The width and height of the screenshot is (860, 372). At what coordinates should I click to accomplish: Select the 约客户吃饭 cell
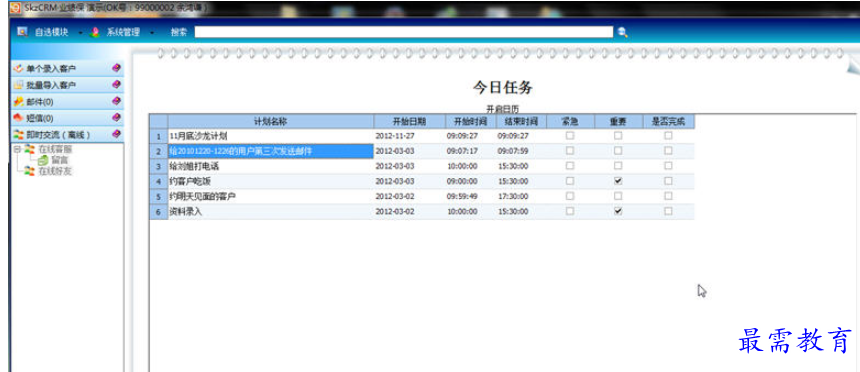pyautogui.click(x=271, y=181)
